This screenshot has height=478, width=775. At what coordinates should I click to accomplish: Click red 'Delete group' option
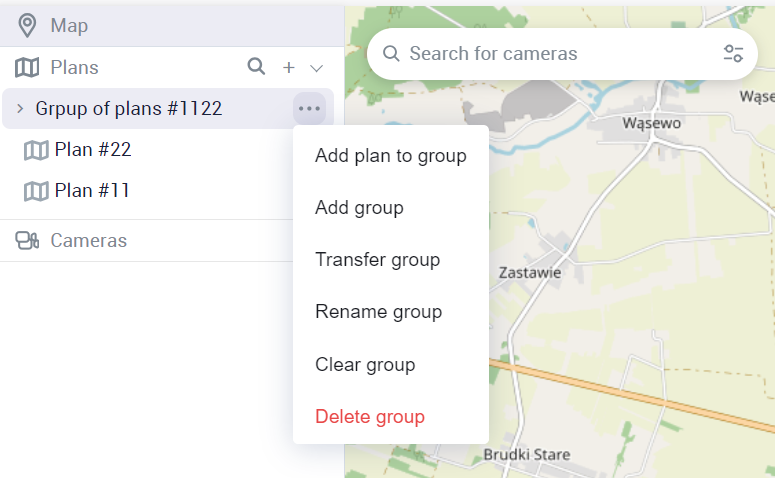click(369, 416)
